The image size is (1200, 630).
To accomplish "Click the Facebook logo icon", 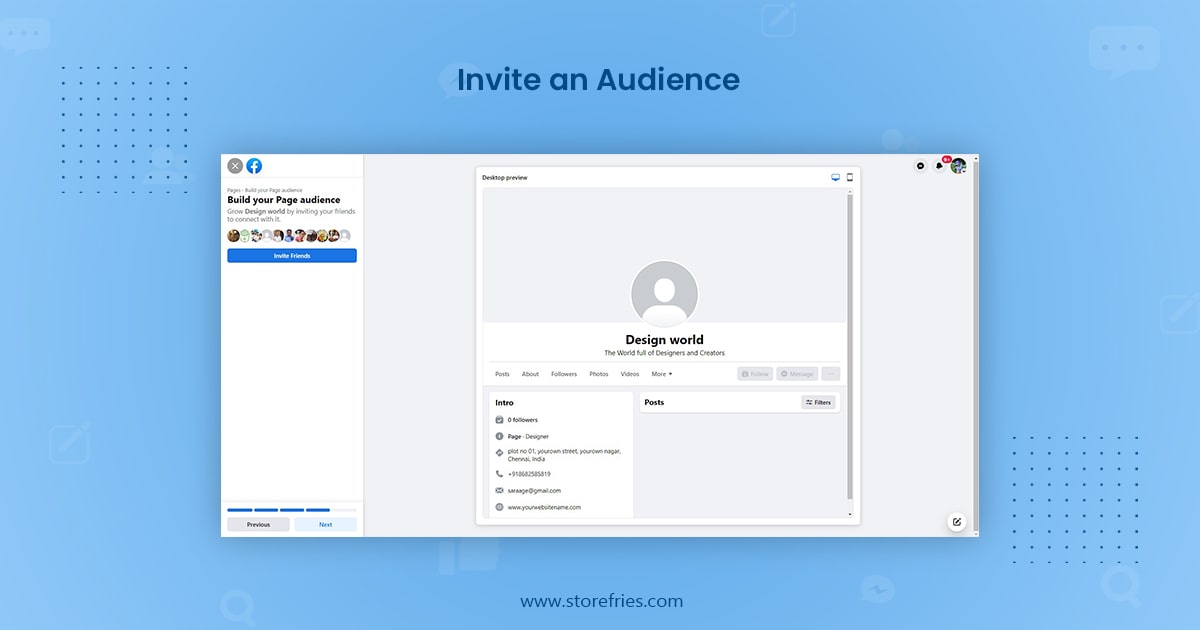I will (x=254, y=166).
